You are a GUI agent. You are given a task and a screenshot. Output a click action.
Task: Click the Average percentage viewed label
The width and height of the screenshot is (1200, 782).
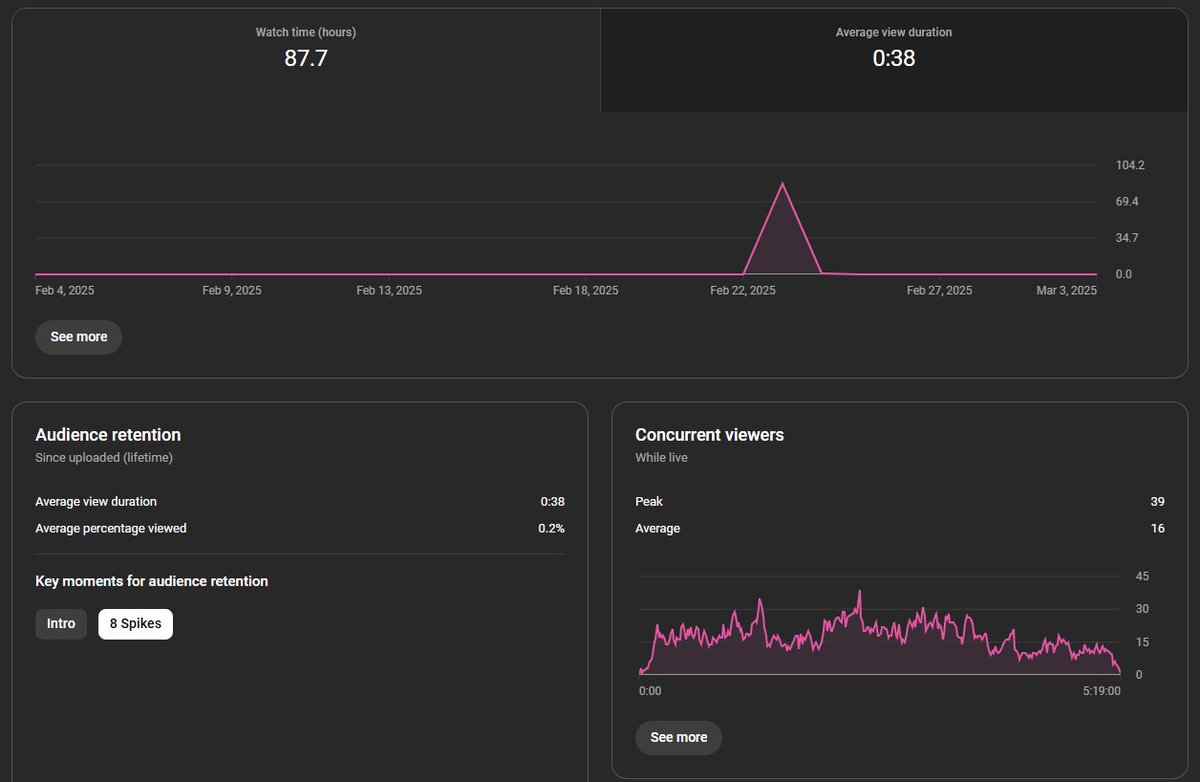tap(111, 528)
